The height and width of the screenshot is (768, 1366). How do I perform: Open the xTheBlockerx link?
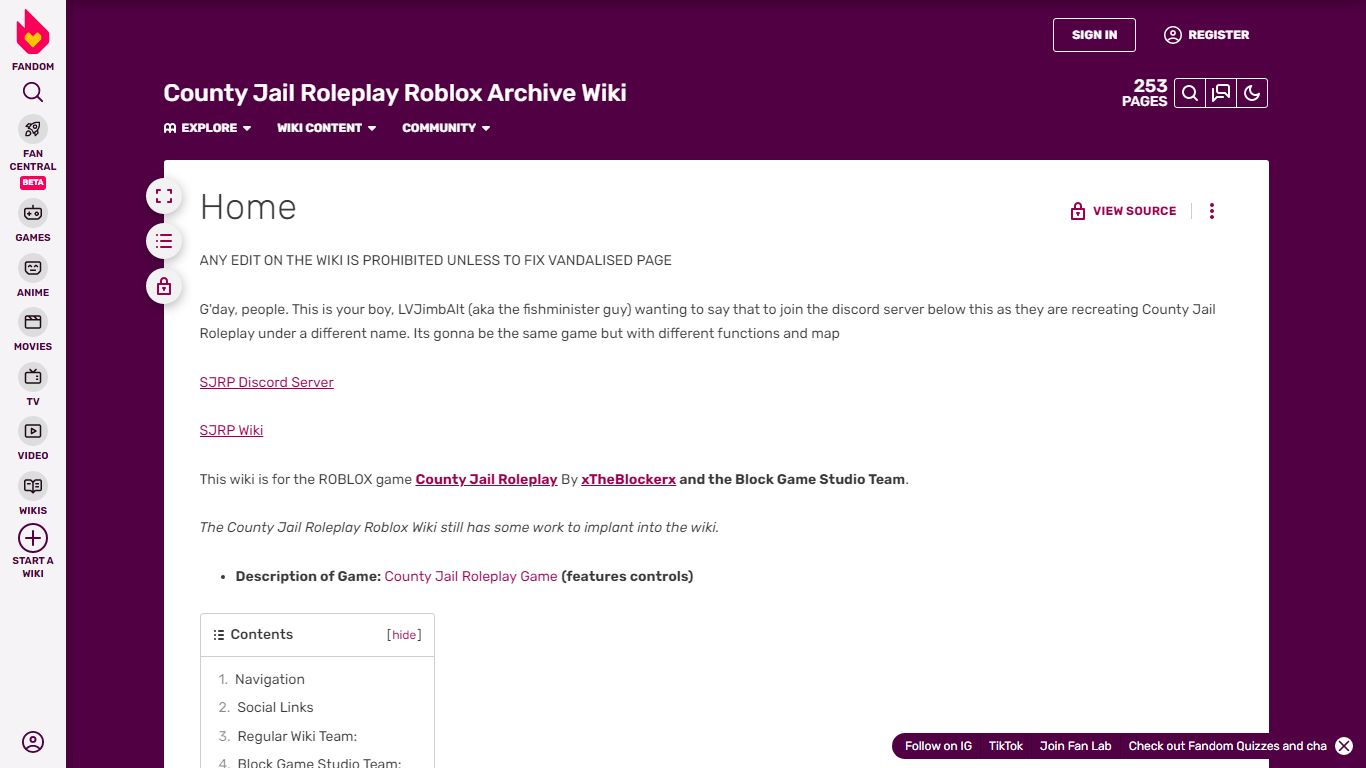pos(628,479)
